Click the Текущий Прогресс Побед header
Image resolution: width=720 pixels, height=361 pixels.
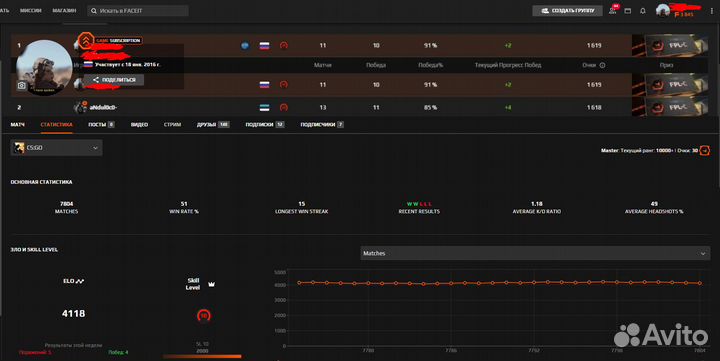508,65
